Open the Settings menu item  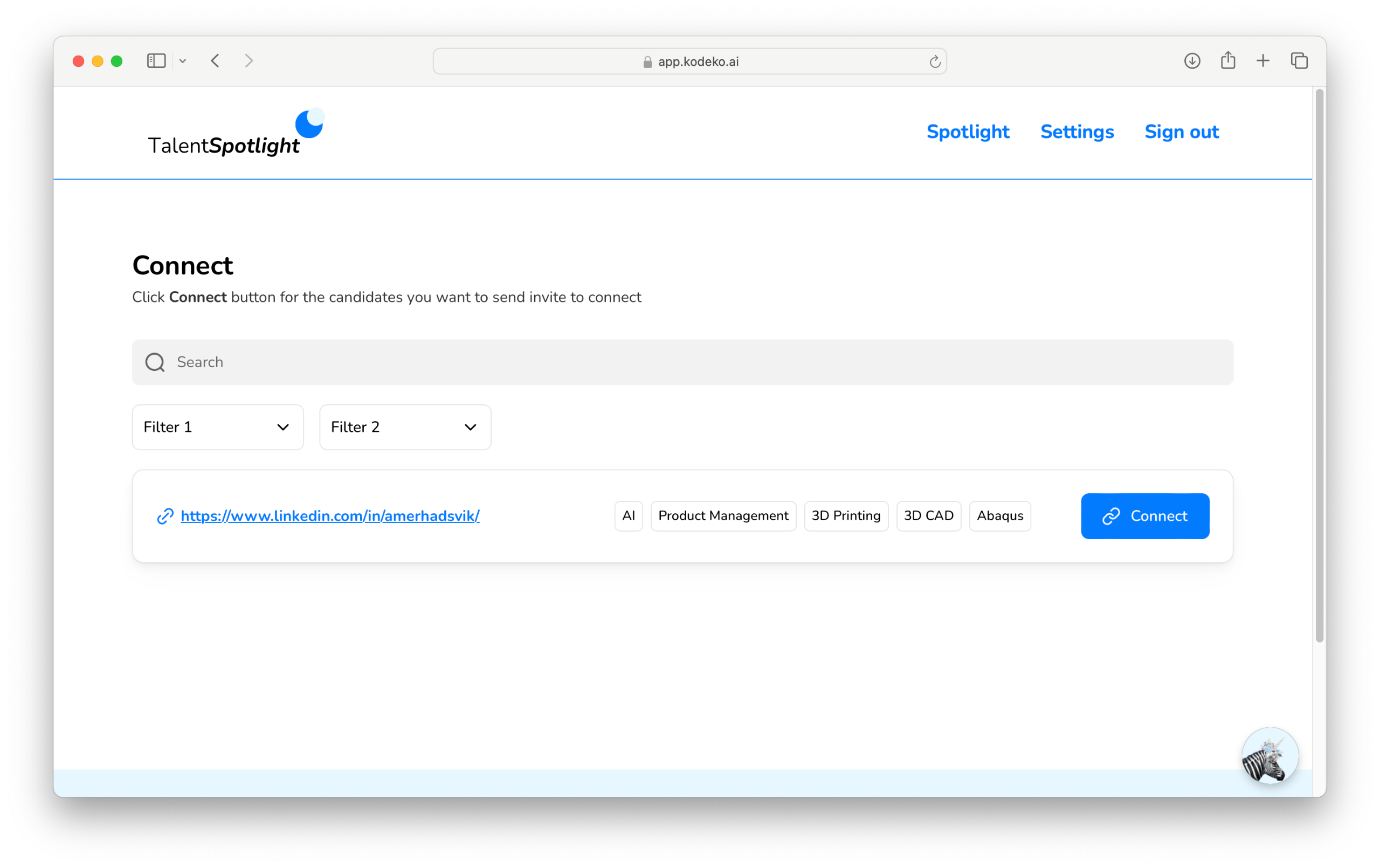tap(1077, 132)
